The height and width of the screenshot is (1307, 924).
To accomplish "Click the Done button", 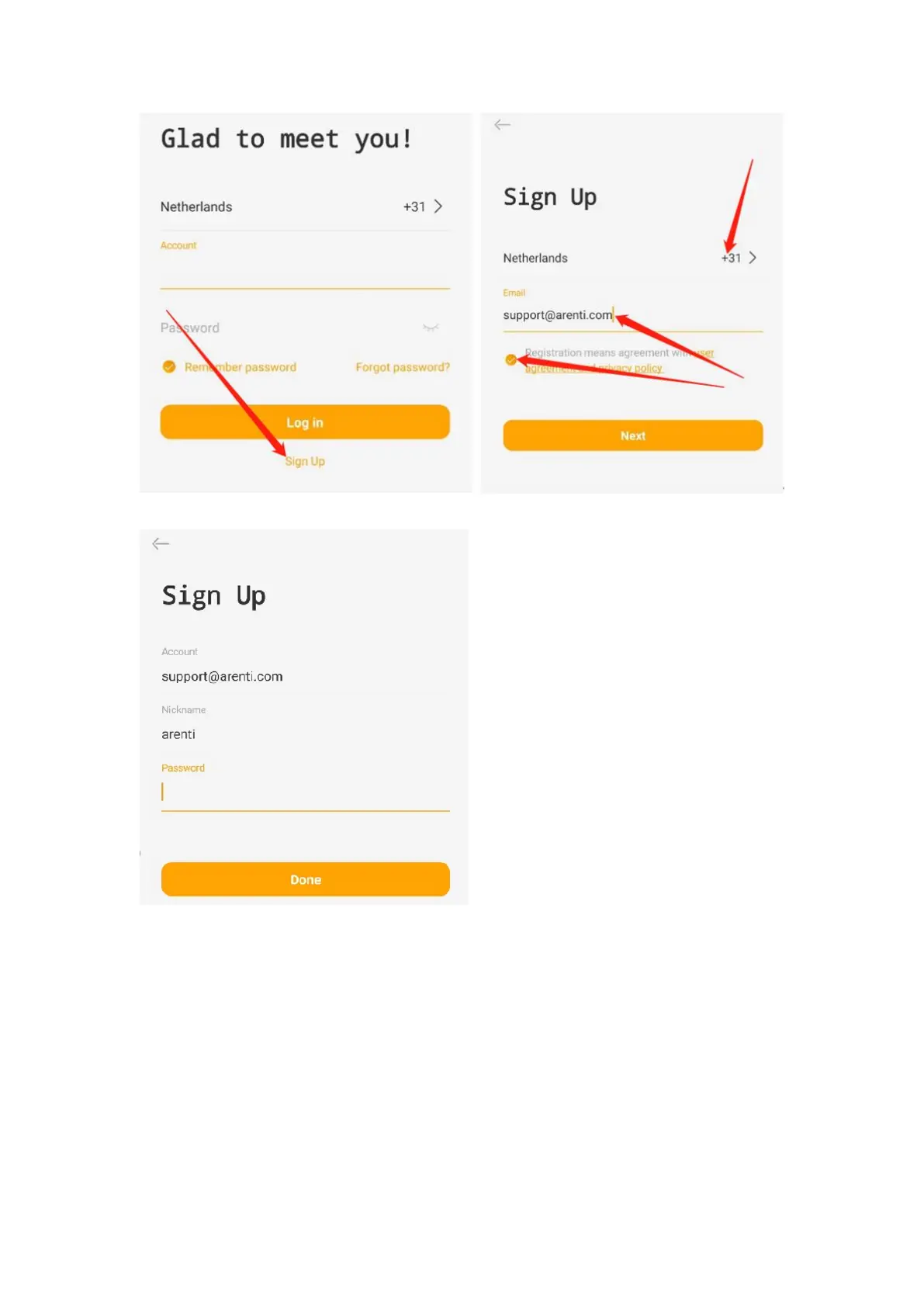I will pos(305,879).
